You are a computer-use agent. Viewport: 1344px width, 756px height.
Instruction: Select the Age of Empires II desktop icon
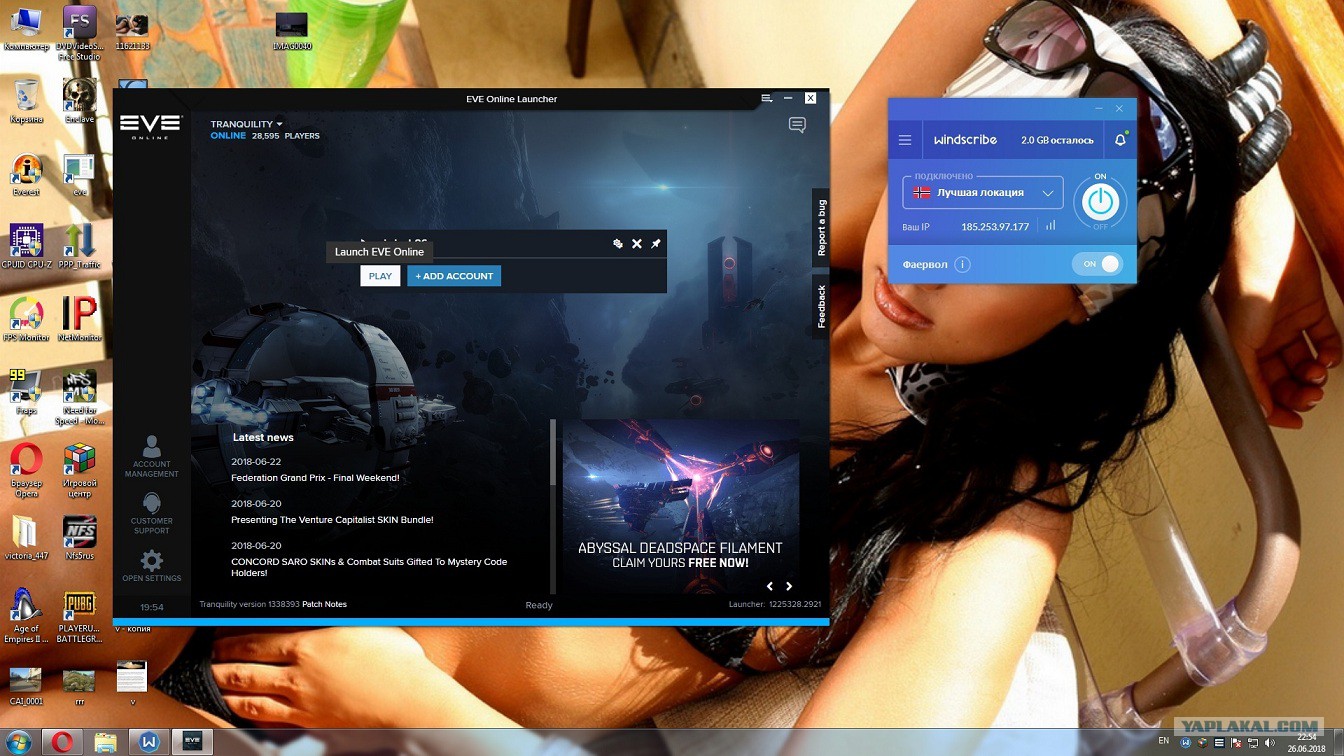[x=26, y=617]
